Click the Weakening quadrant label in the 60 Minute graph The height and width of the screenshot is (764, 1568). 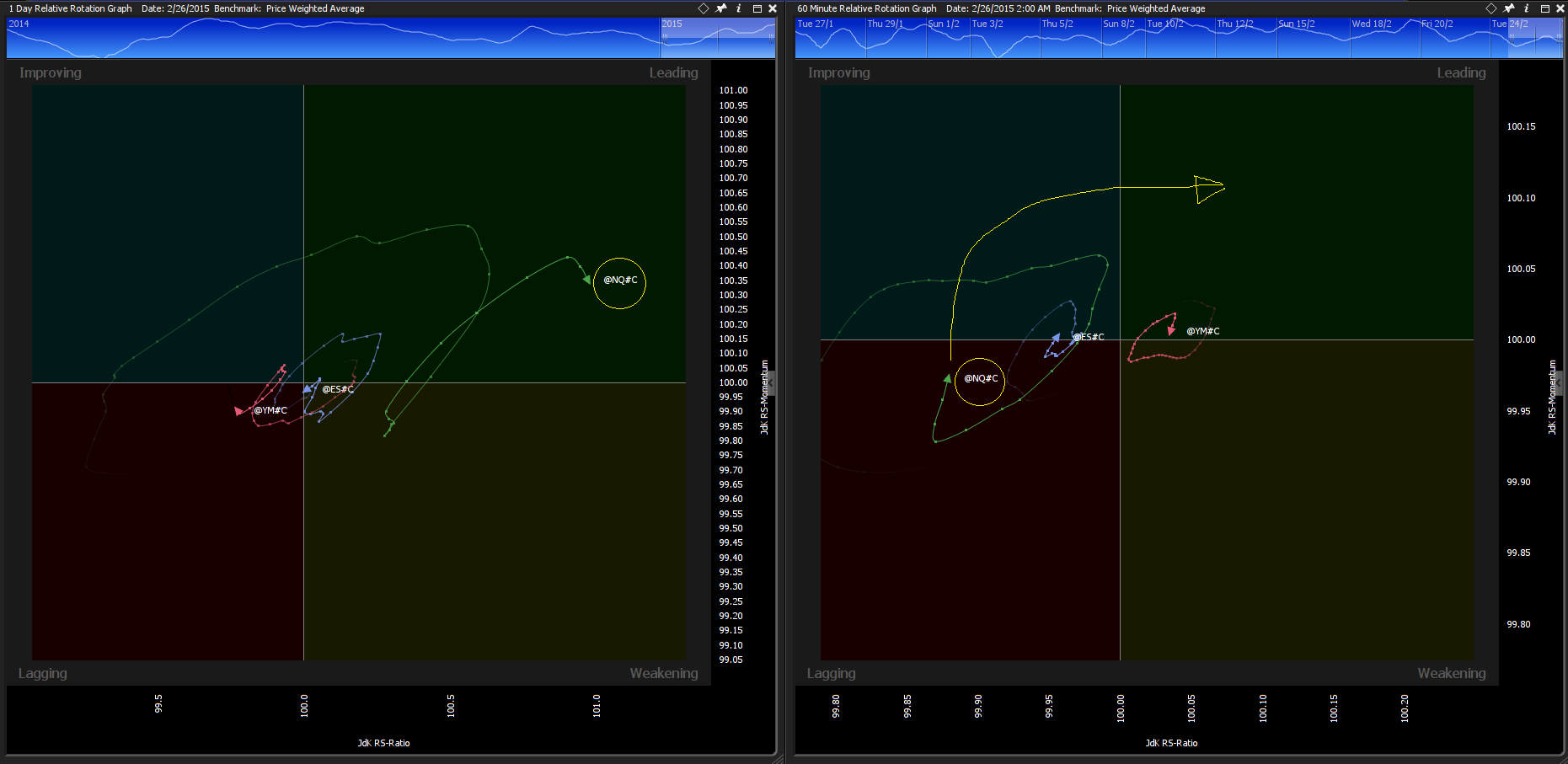click(1452, 673)
